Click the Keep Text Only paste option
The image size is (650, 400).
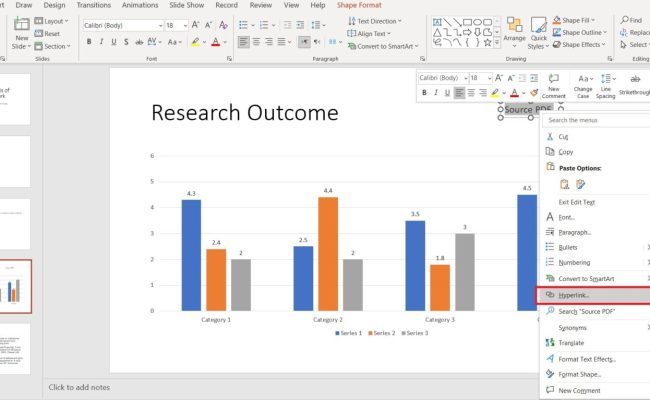click(x=581, y=184)
